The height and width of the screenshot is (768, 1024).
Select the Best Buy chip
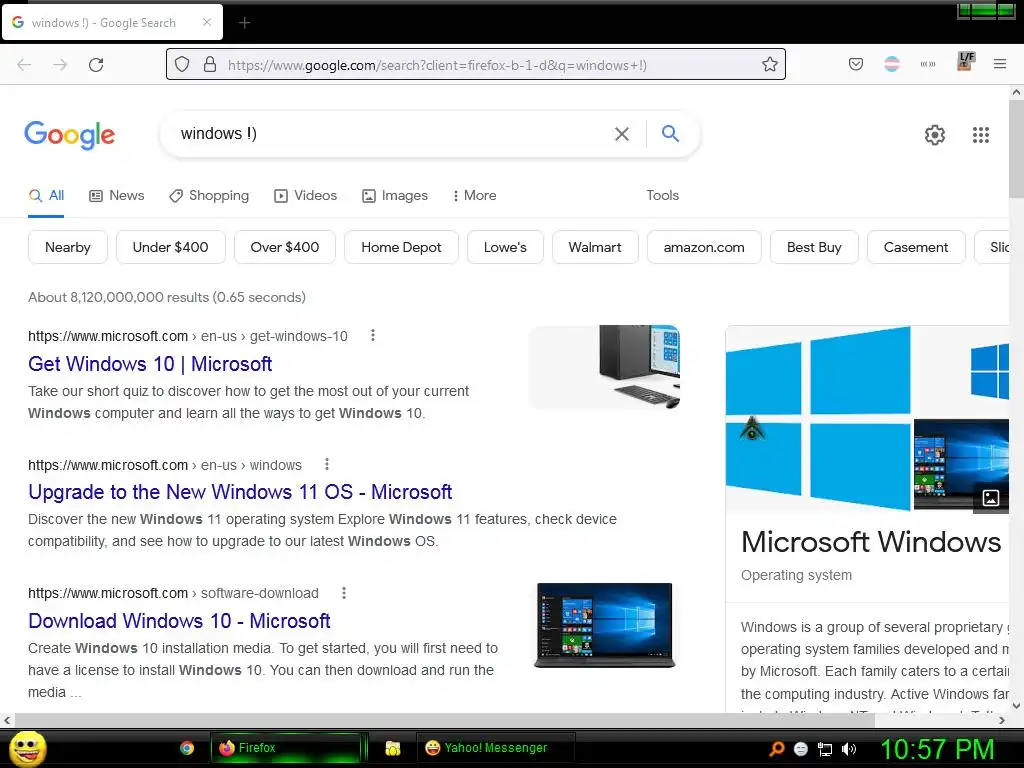tap(814, 247)
